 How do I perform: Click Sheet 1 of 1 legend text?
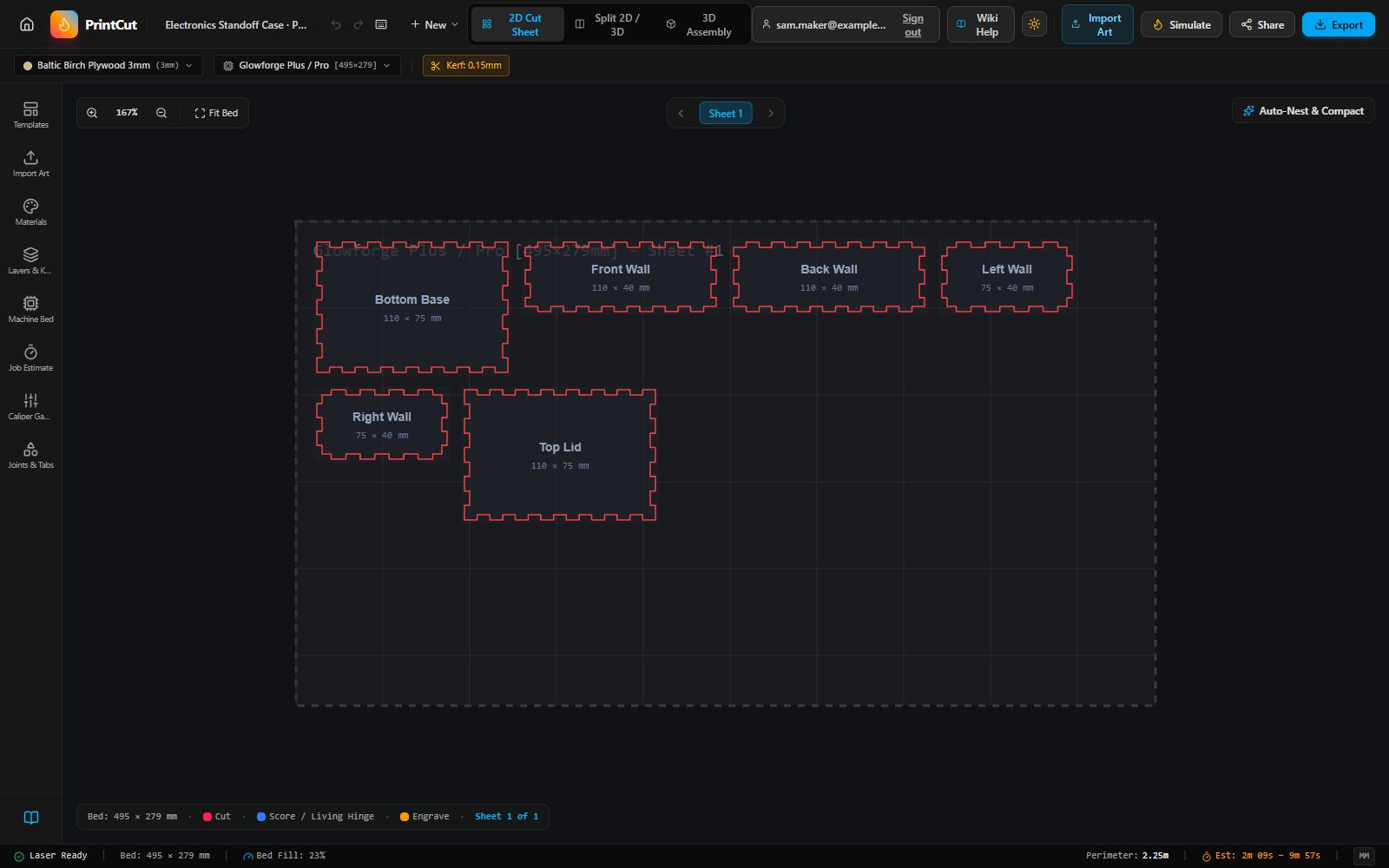coord(506,817)
